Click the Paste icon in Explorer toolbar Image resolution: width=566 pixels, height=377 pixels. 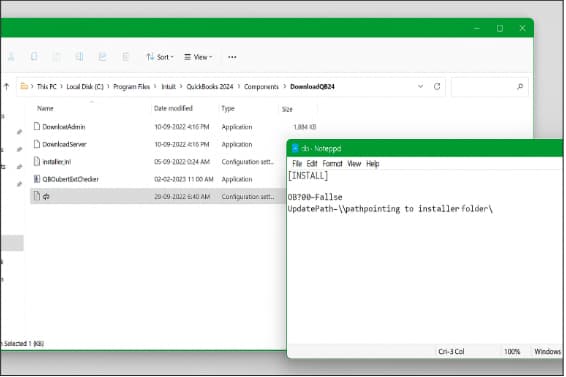[x=57, y=57]
